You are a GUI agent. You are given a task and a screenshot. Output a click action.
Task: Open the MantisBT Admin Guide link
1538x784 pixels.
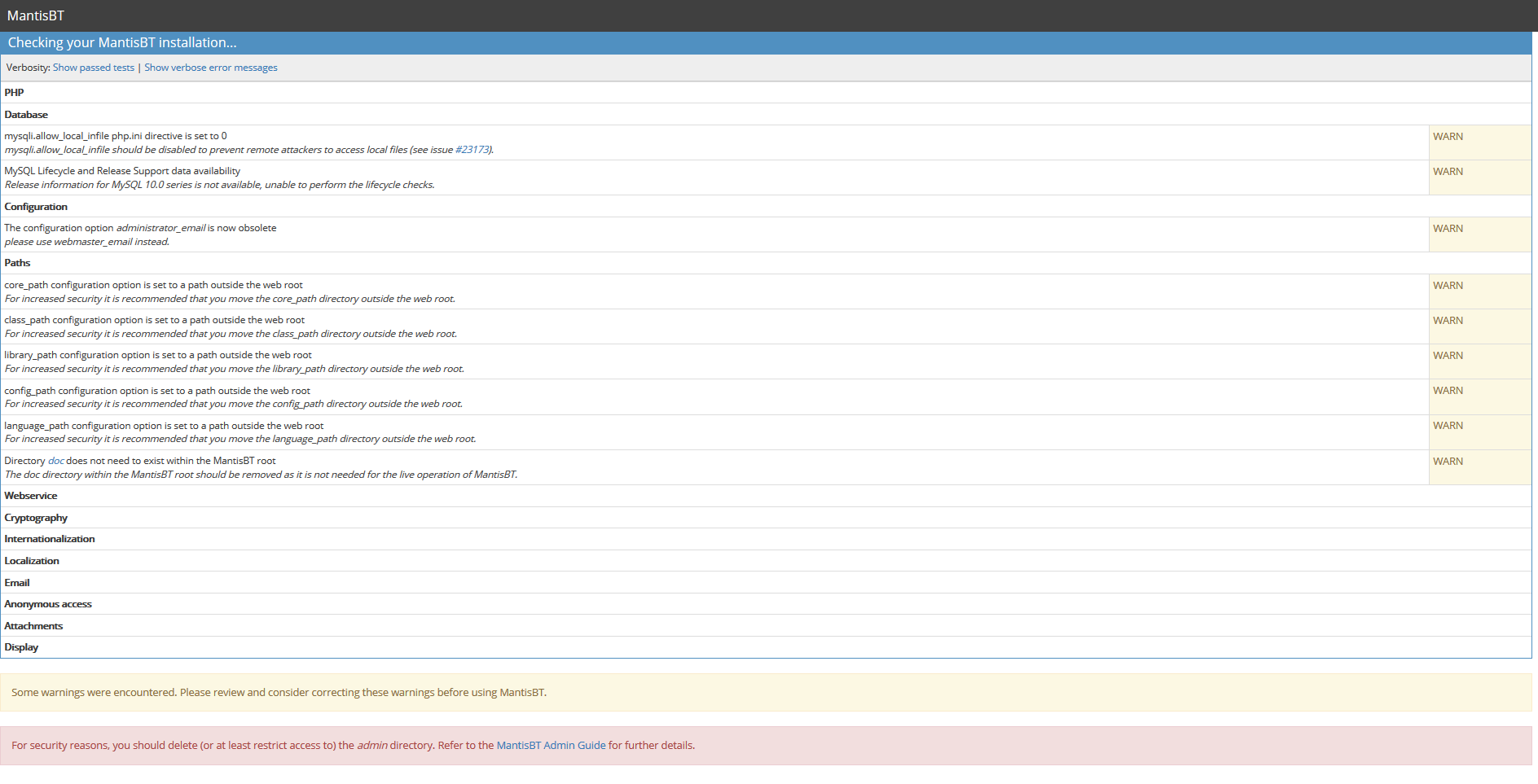pyautogui.click(x=551, y=745)
